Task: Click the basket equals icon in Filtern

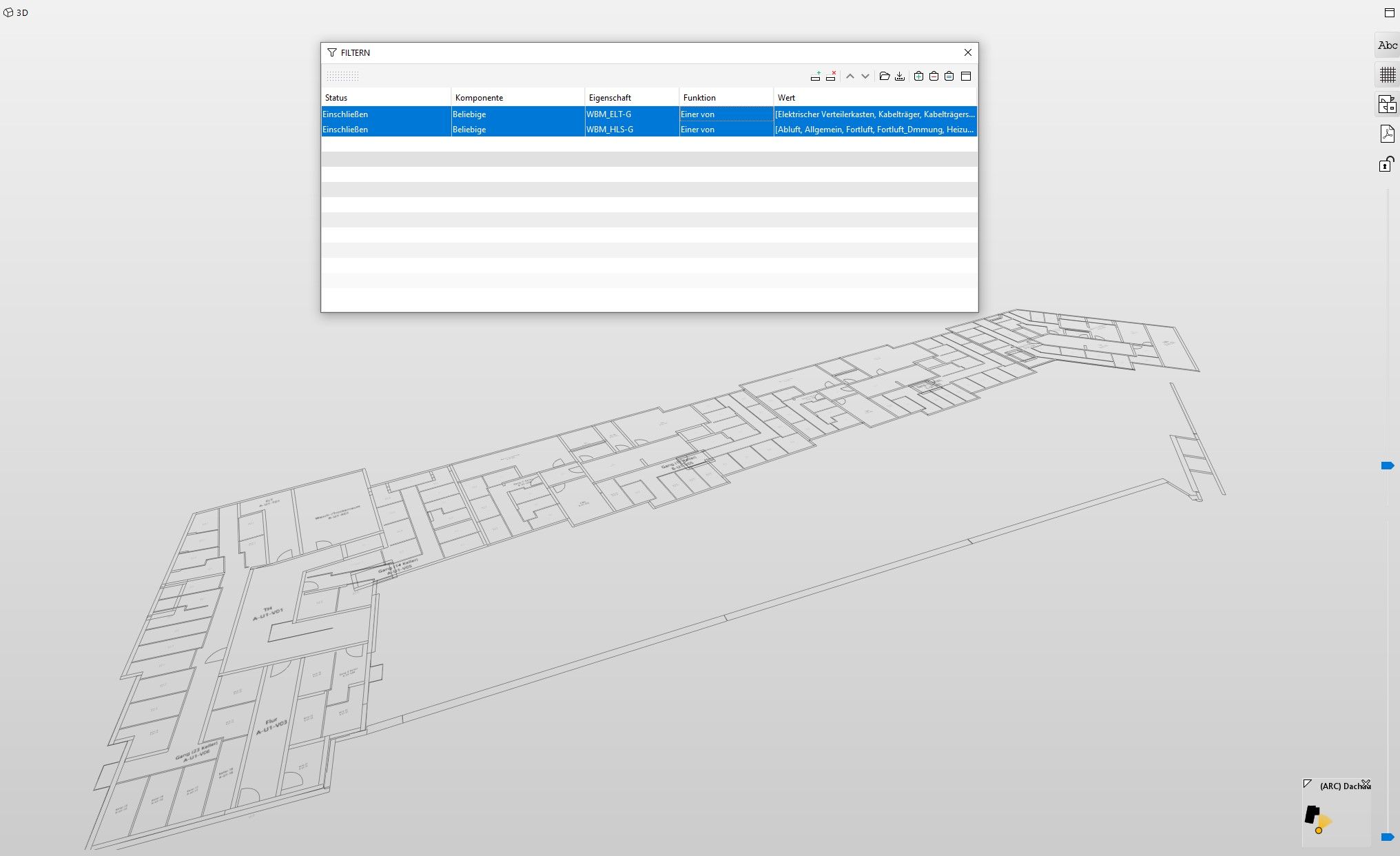Action: 949,76
